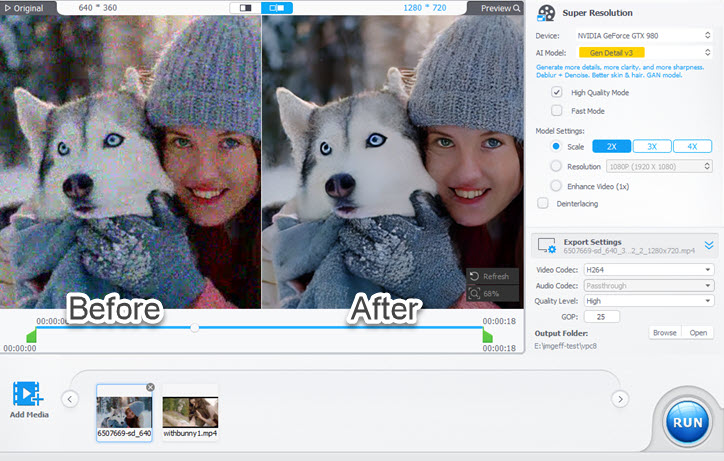Click the 1280 * 720 output size label
Image resolution: width=724 pixels, height=461 pixels.
425,8
